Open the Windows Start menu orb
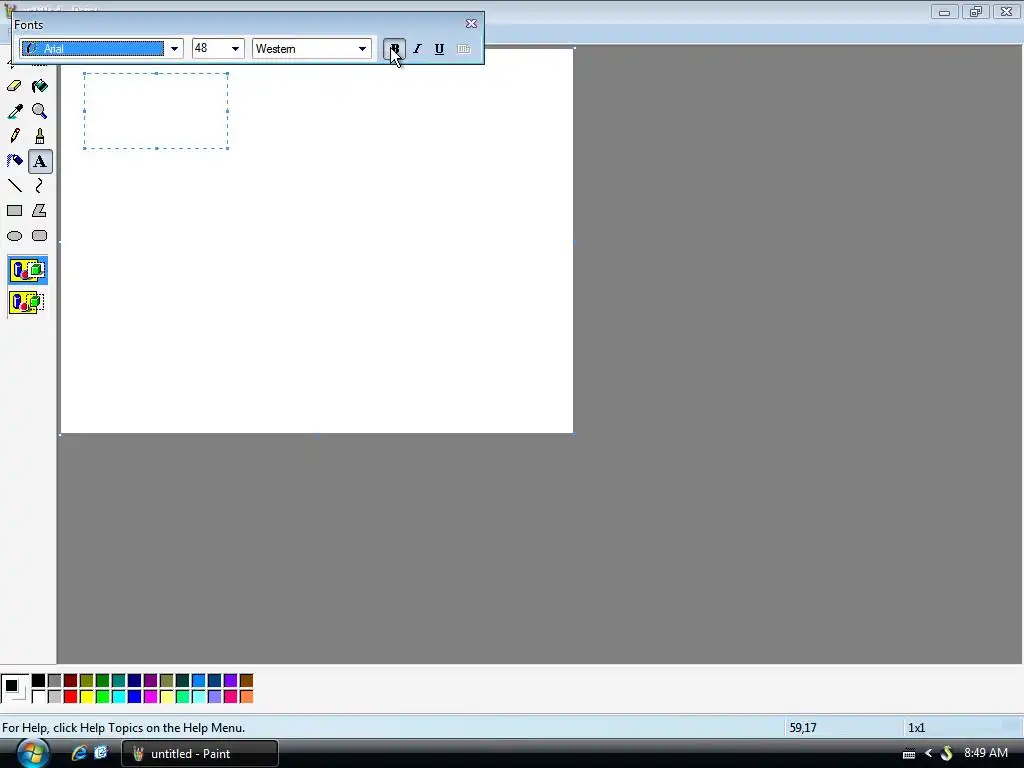Viewport: 1024px width, 768px height. point(33,753)
